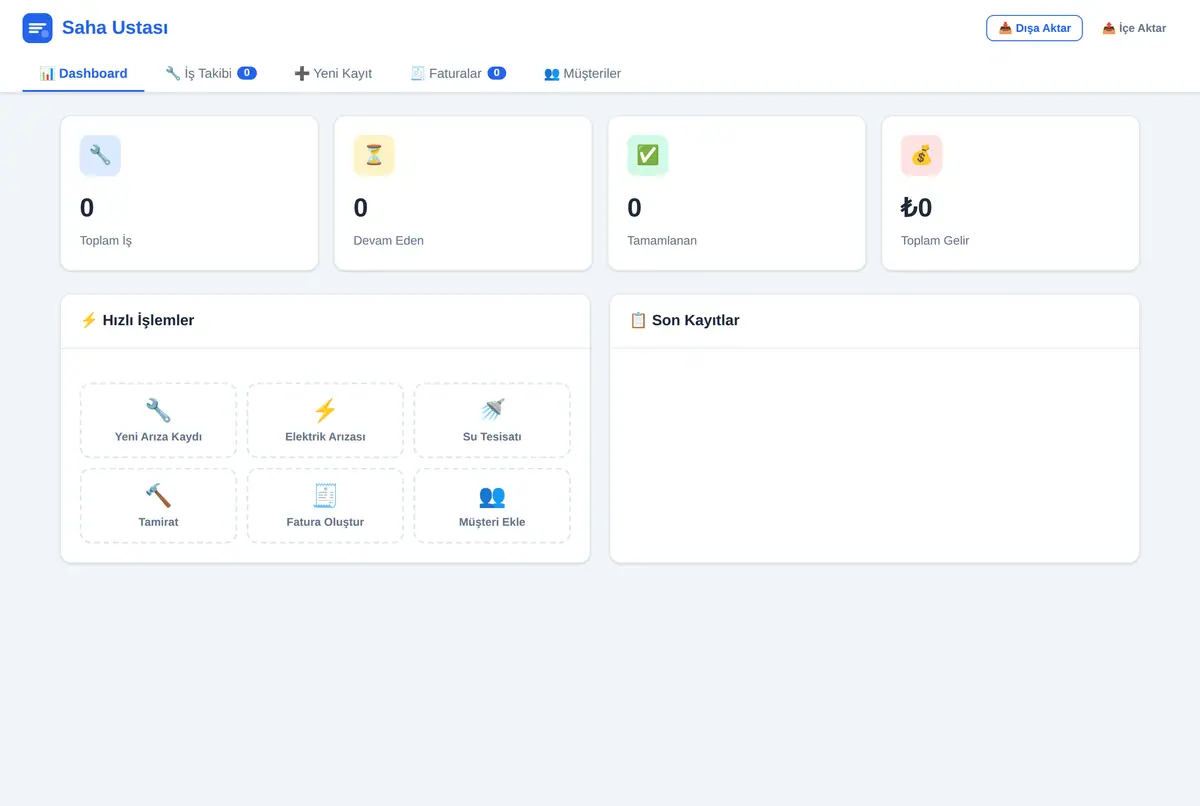Select the Tamirat hammer icon
The width and height of the screenshot is (1200, 806).
[158, 496]
